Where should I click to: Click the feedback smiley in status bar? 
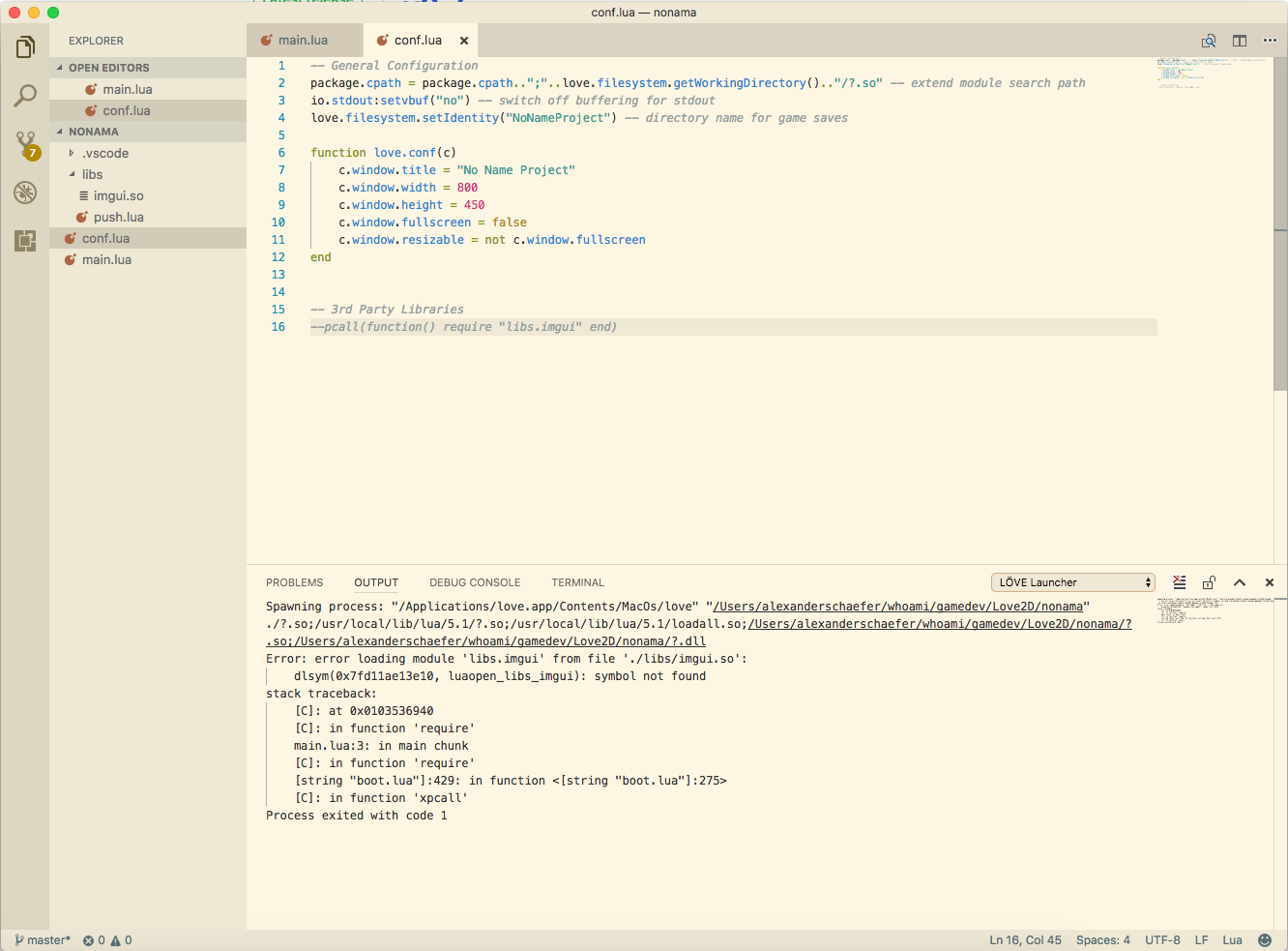[x=1265, y=940]
